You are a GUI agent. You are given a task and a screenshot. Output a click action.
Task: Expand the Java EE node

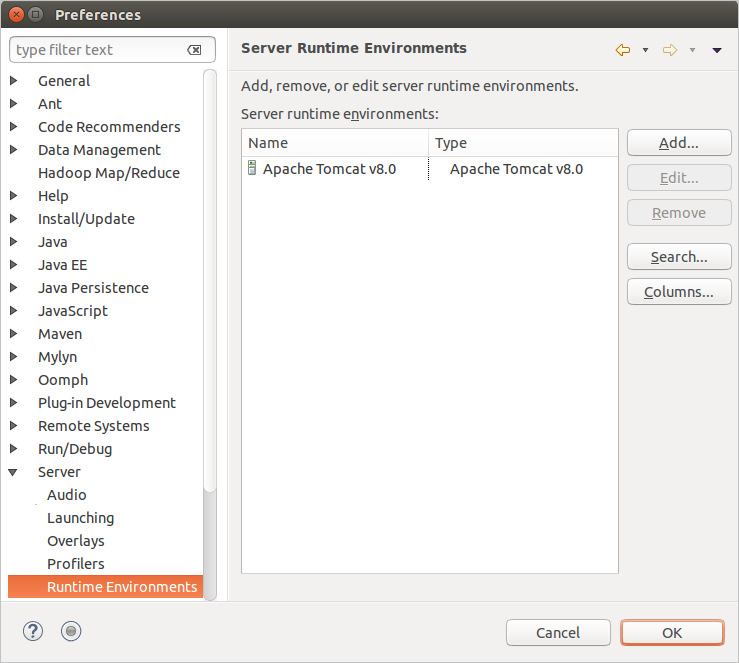tap(14, 265)
